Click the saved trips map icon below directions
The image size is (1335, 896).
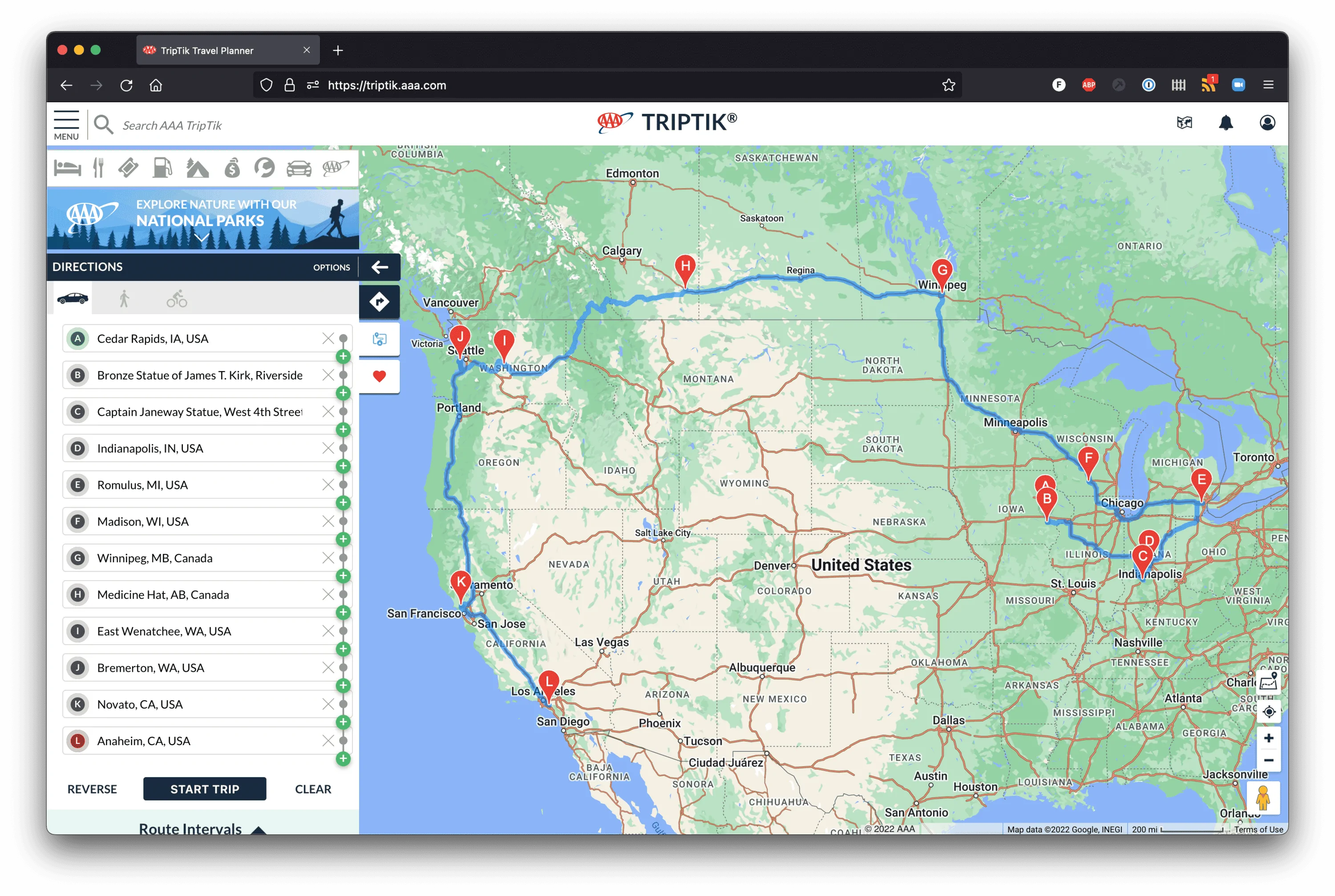tap(380, 339)
